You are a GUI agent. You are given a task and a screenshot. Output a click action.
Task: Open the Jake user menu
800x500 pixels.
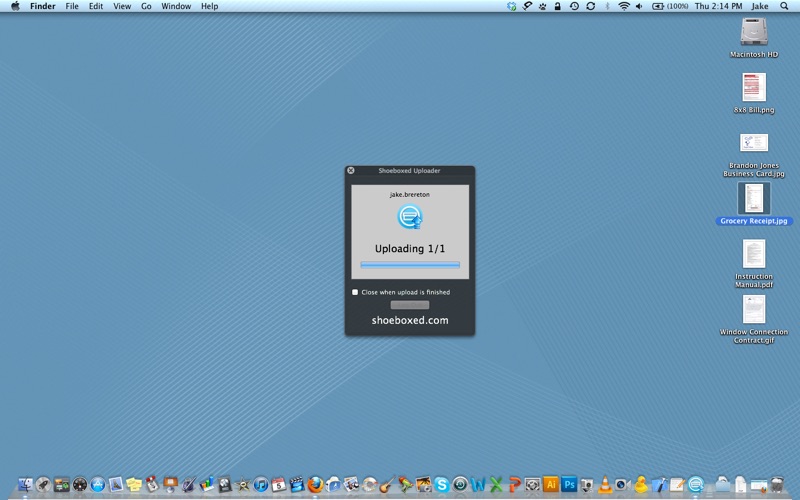click(x=760, y=6)
